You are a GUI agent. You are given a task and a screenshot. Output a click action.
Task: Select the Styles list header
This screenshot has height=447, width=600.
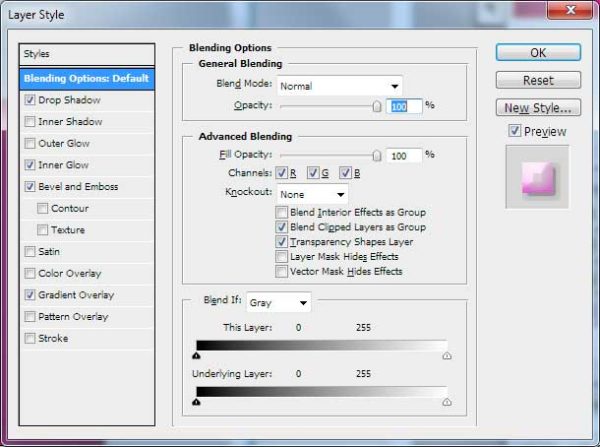(87, 54)
